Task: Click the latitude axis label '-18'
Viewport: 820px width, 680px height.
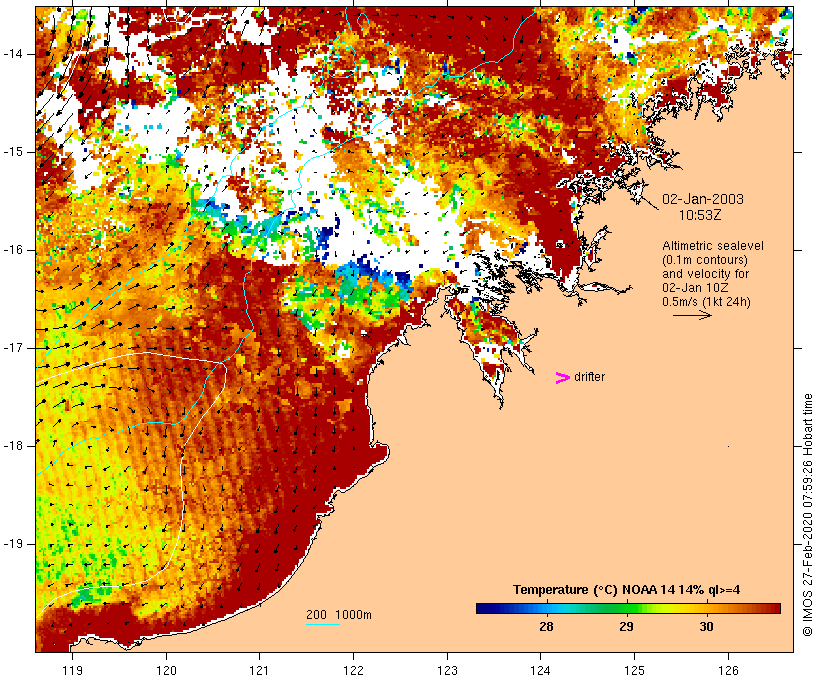Action: 12,446
